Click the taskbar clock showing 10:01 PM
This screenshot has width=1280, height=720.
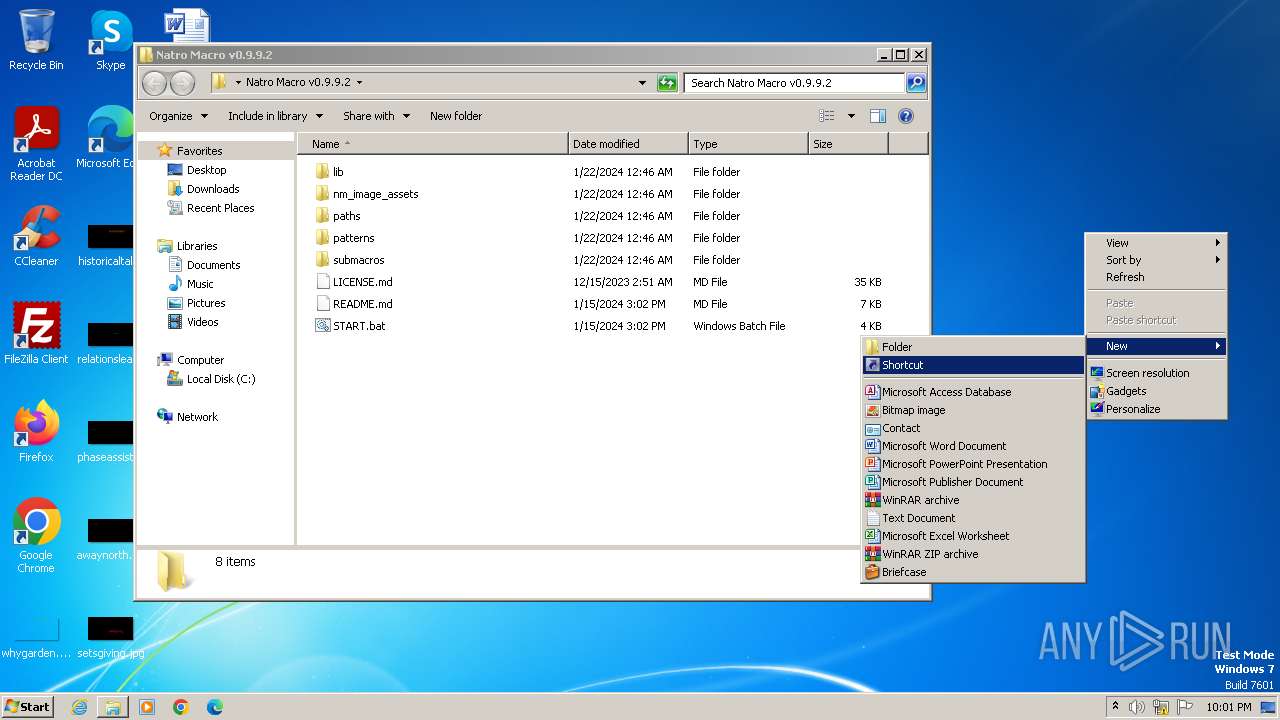(1228, 707)
